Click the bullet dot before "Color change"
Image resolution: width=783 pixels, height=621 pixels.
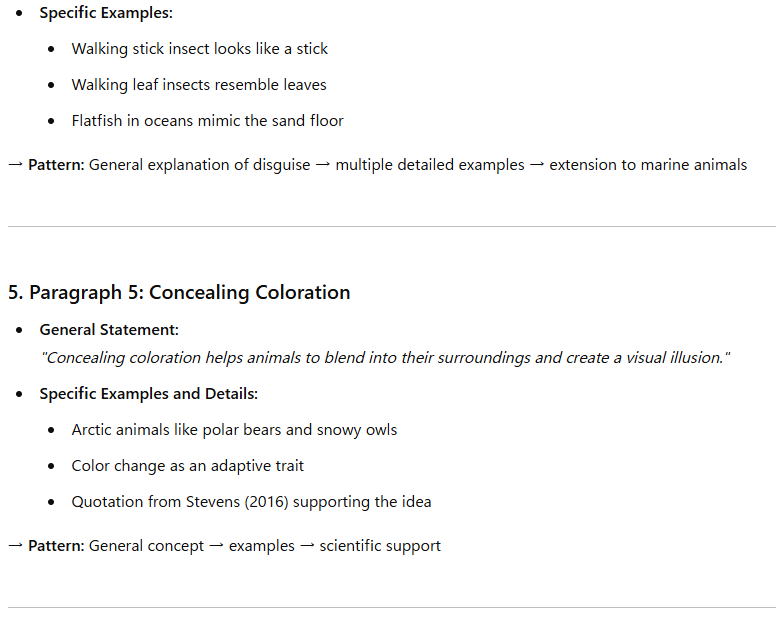click(52, 466)
